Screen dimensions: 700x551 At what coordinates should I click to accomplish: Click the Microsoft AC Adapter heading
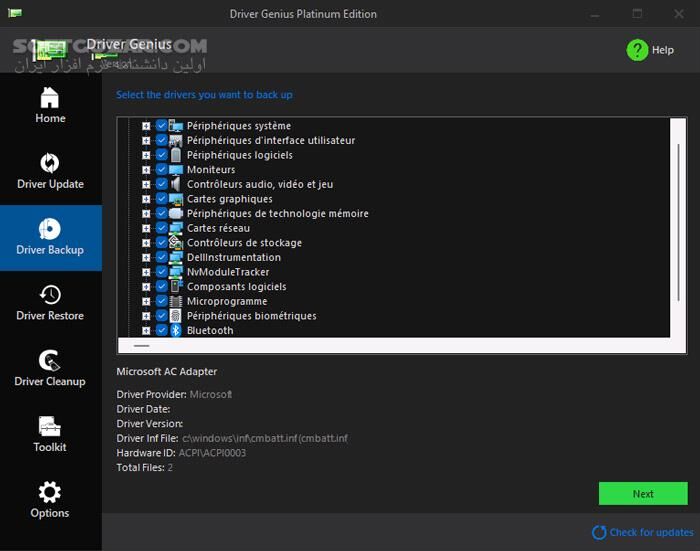tap(167, 372)
